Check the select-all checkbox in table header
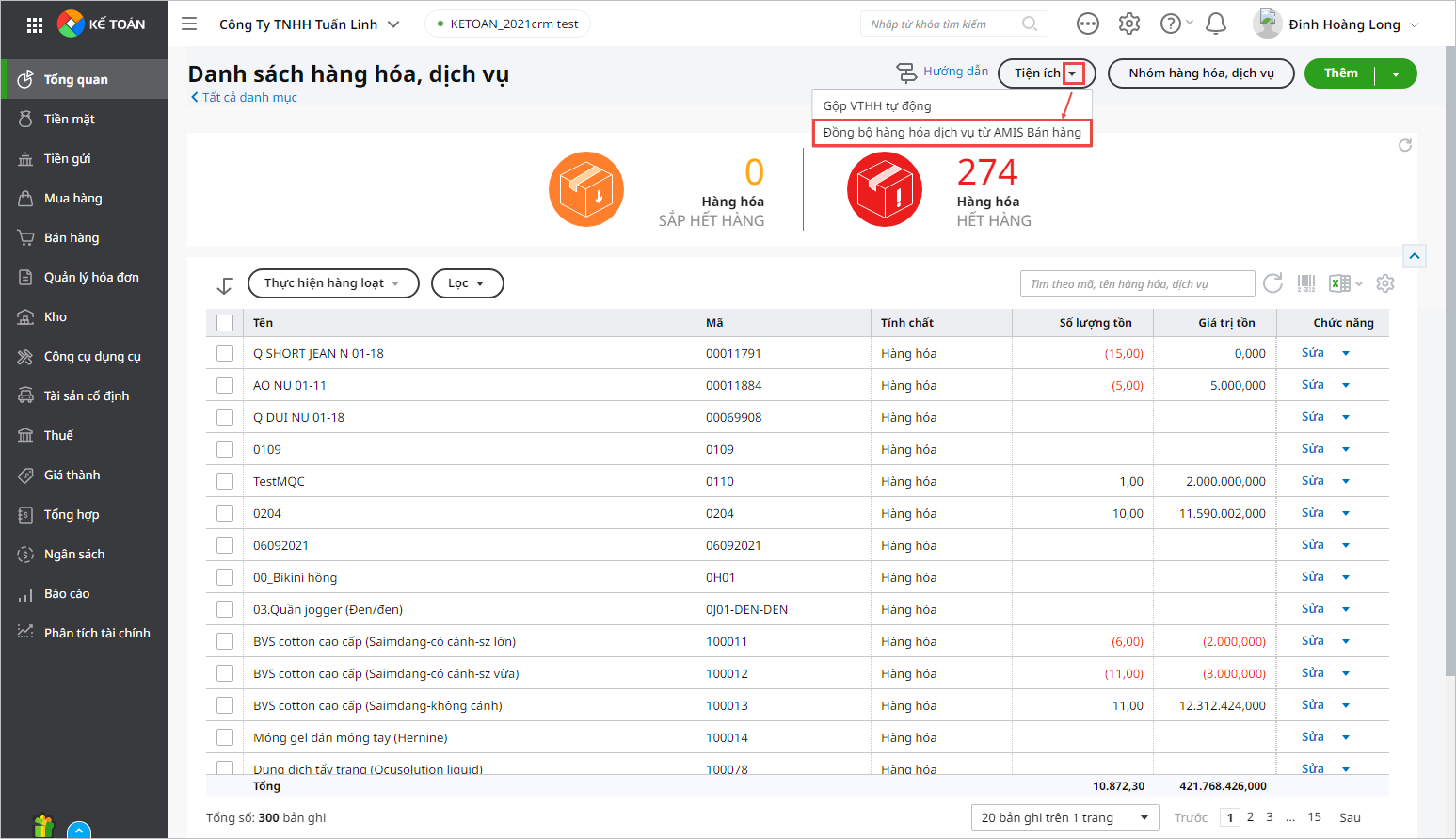Viewport: 1456px width, 839px height. (x=225, y=323)
